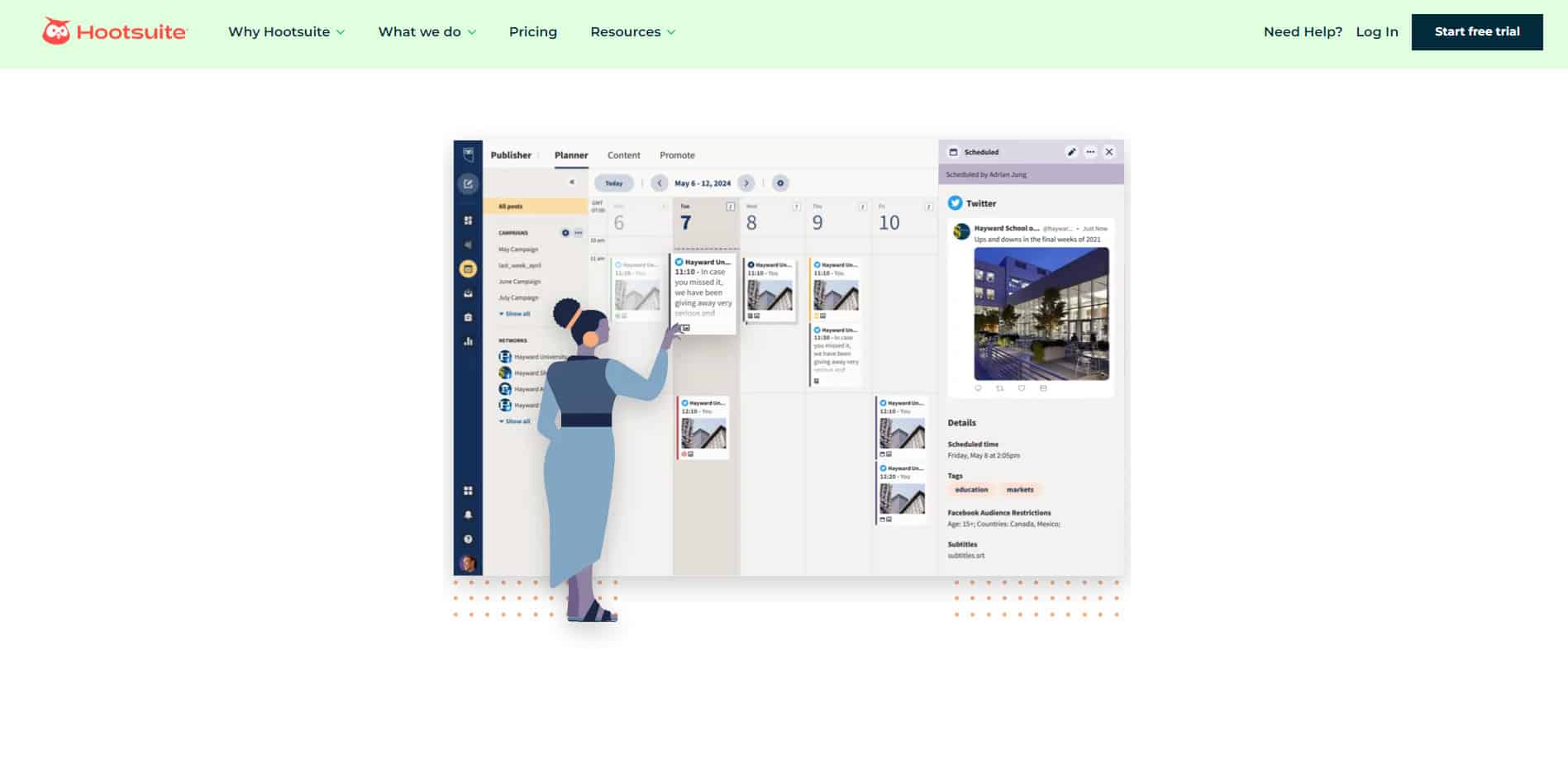Collapse the planner side panel double-arrow
The image size is (1568, 760).
[571, 183]
